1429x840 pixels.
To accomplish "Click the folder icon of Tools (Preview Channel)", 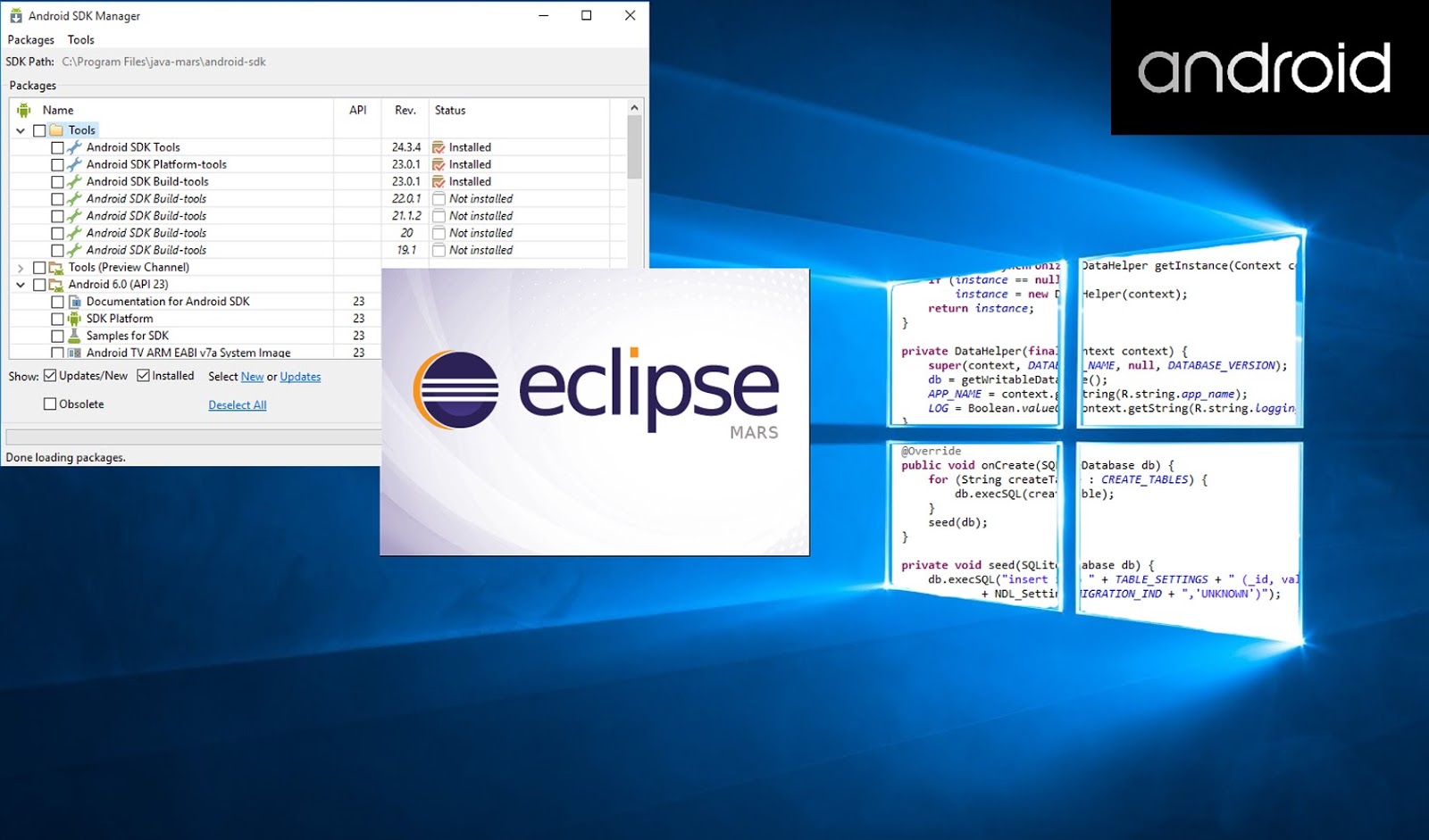I will pos(56,267).
